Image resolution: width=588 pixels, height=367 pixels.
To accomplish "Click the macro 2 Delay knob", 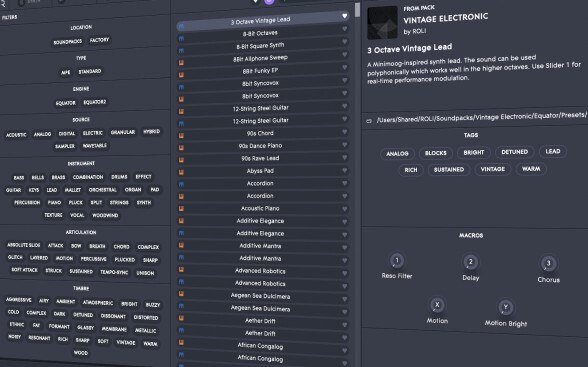I will (x=471, y=262).
